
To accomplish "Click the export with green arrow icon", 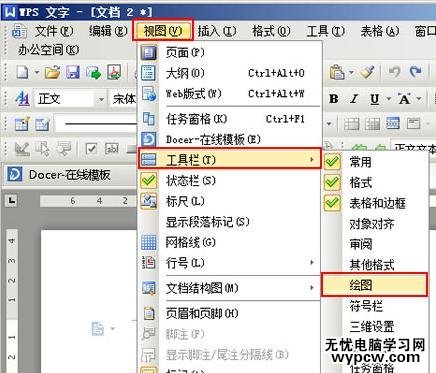I will click(93, 72).
